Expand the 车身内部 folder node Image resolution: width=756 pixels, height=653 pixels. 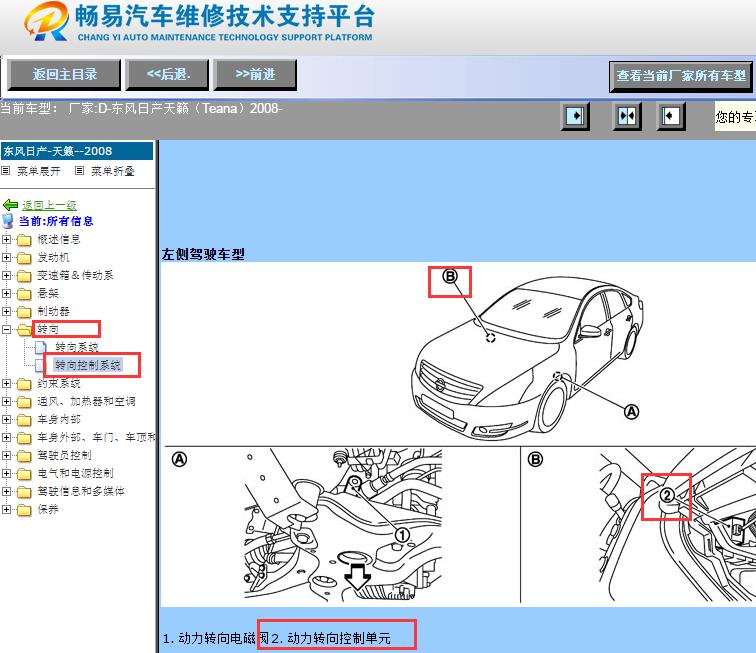[x=6, y=420]
